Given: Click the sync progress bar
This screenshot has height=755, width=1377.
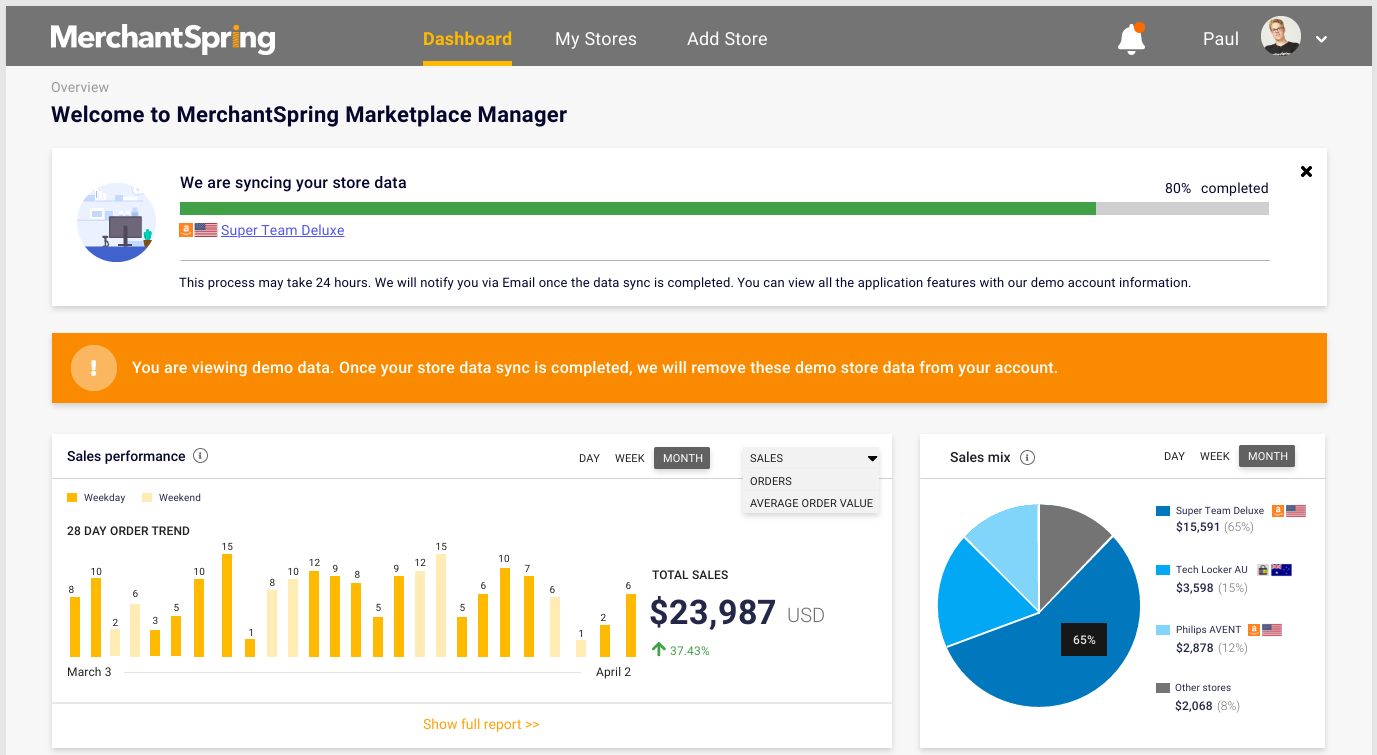Looking at the screenshot, I should tap(724, 208).
